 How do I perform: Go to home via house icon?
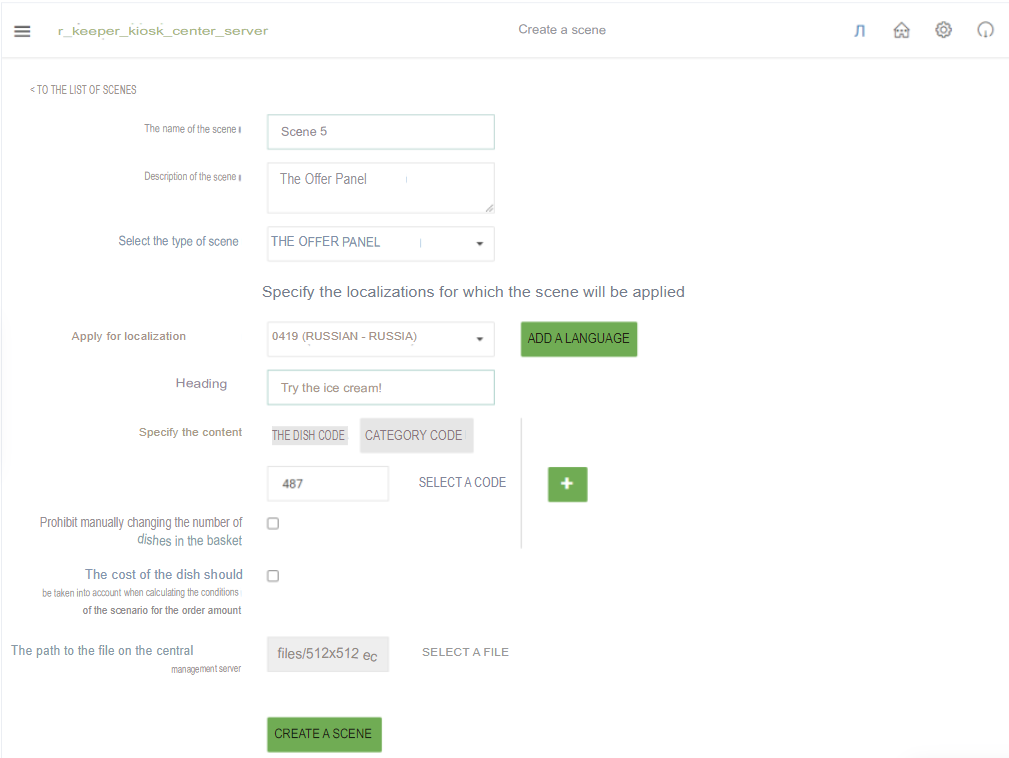pyautogui.click(x=902, y=30)
